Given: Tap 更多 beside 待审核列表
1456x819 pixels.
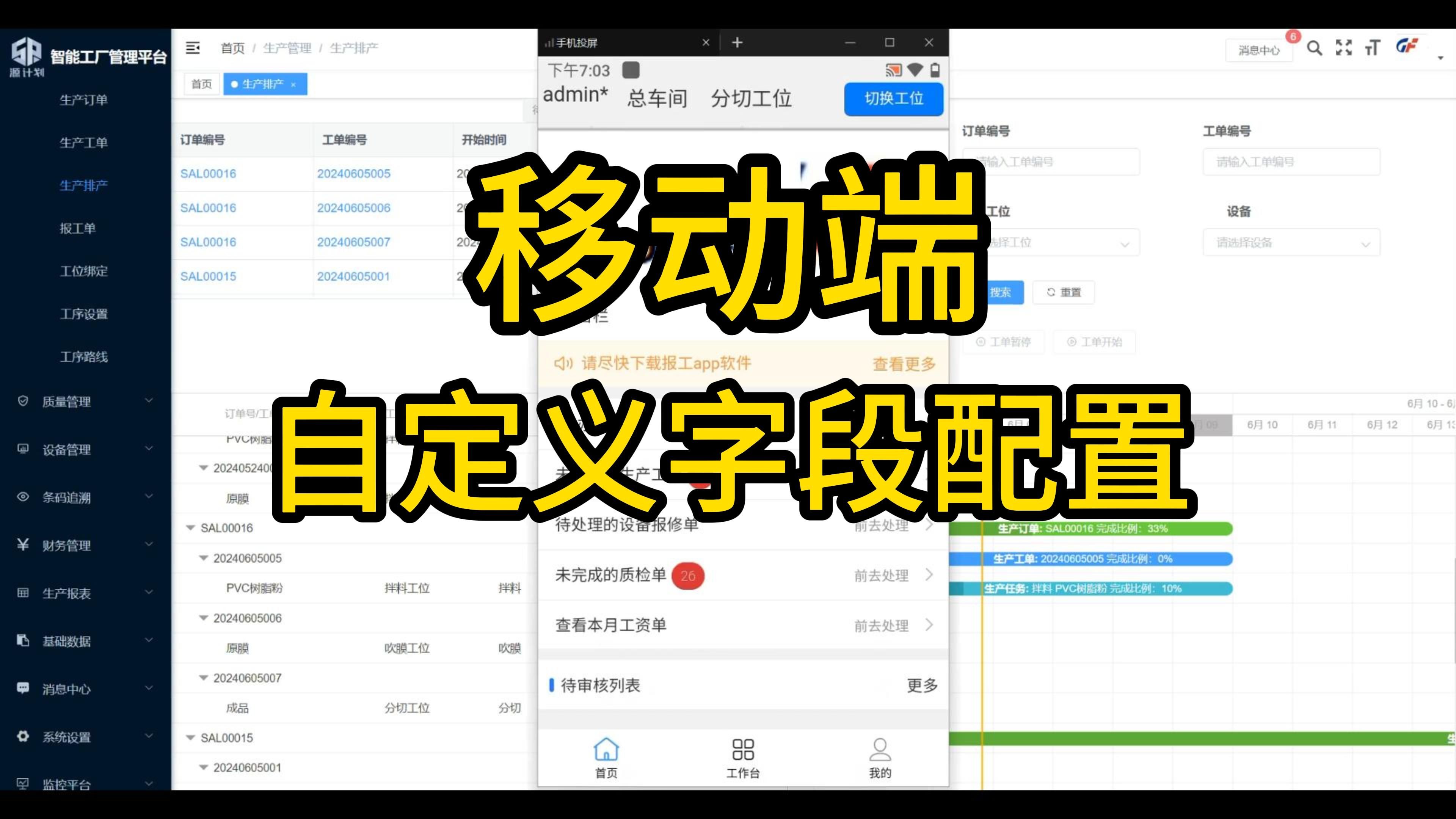Looking at the screenshot, I should (923, 686).
